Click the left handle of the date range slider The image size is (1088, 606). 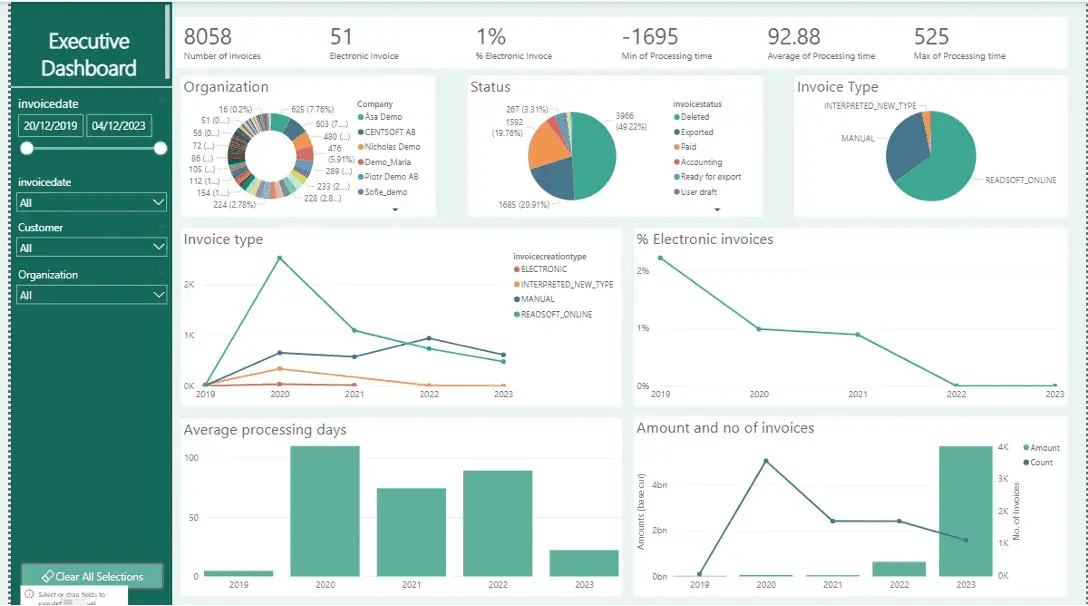coord(25,147)
